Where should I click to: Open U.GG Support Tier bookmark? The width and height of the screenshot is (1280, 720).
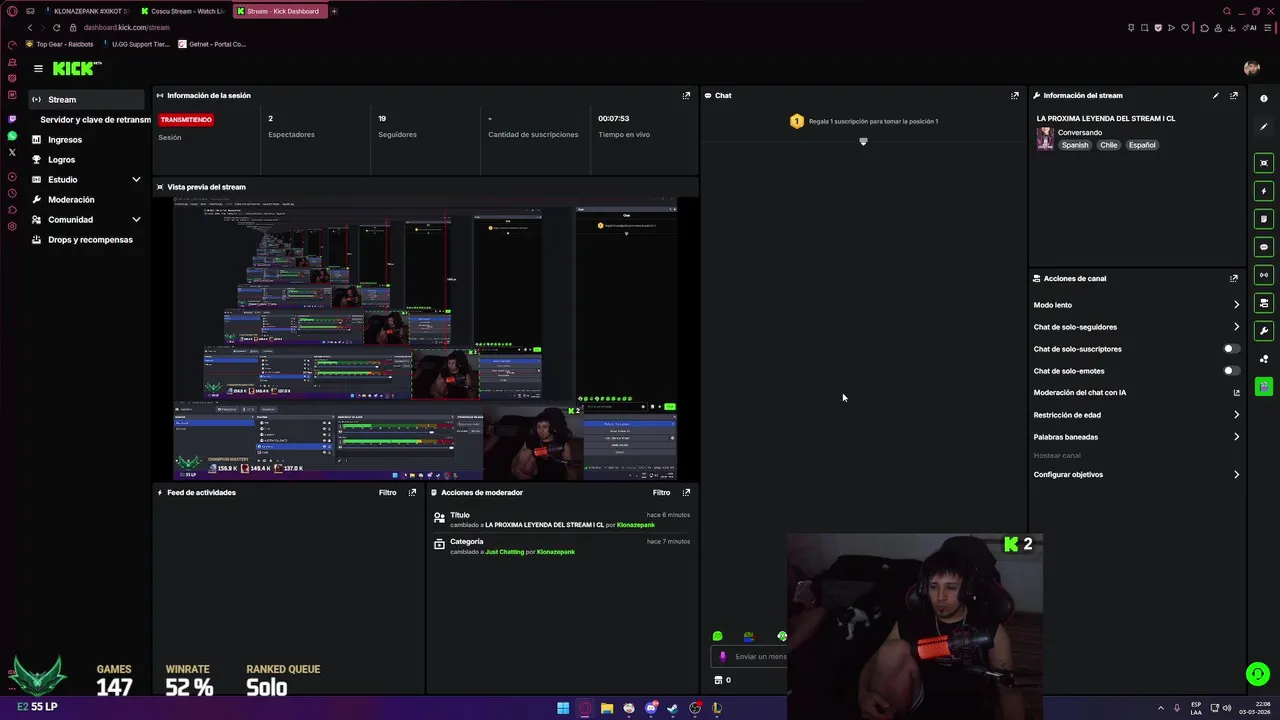tap(136, 44)
